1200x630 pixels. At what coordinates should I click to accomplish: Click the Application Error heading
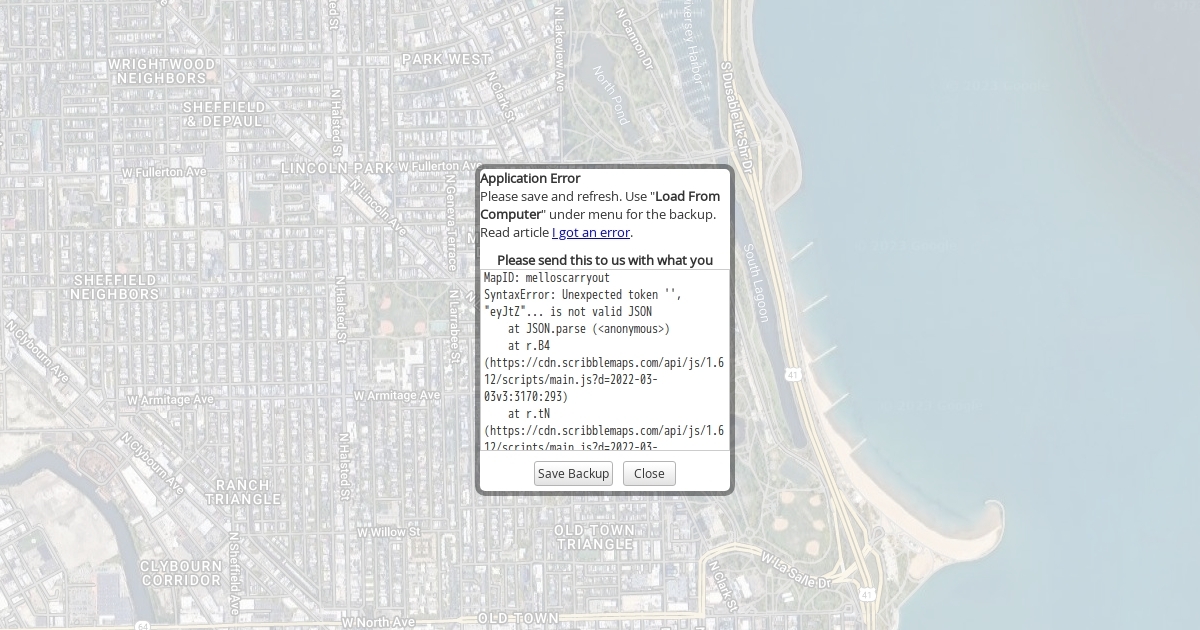pyautogui.click(x=530, y=178)
